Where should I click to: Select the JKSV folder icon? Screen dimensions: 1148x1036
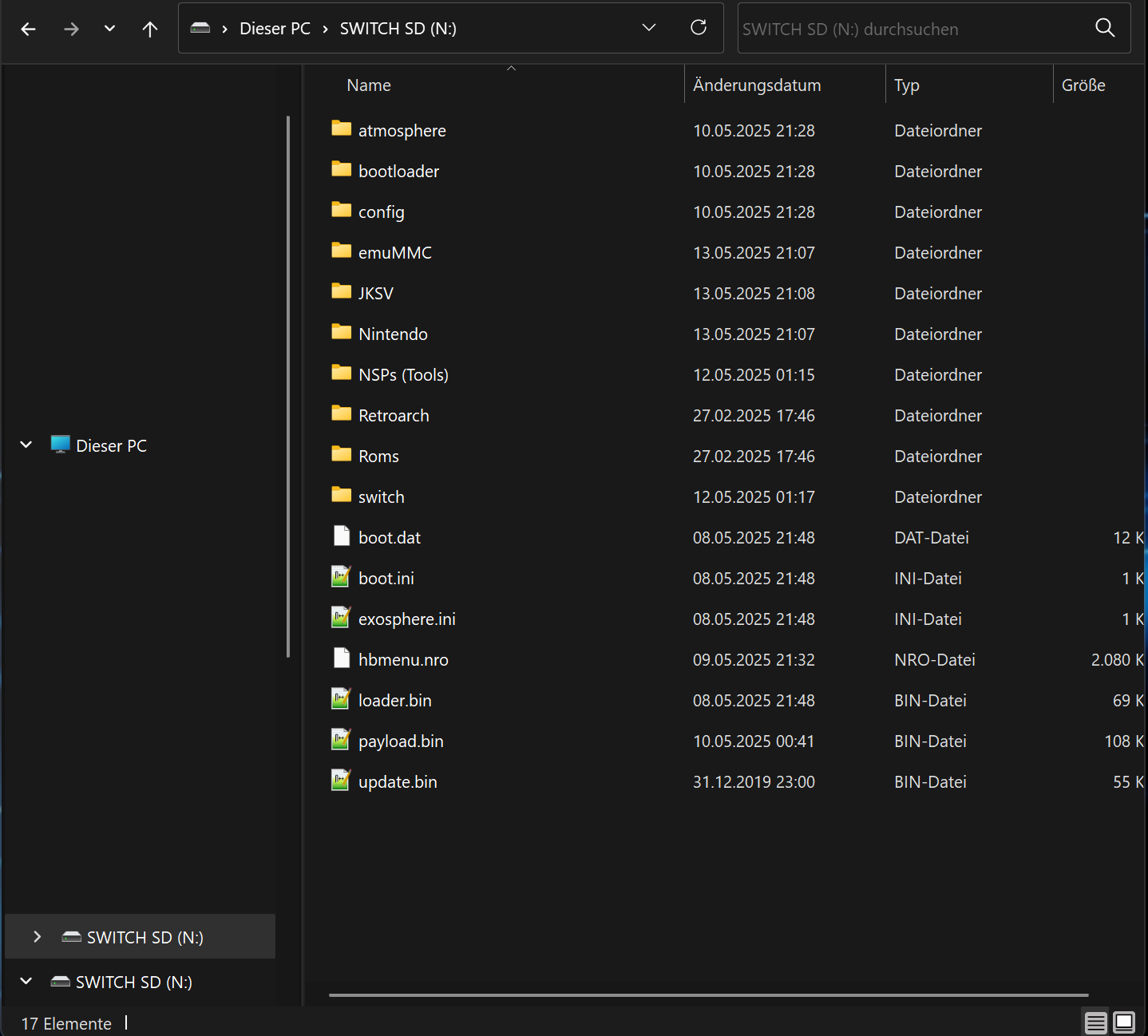342,291
